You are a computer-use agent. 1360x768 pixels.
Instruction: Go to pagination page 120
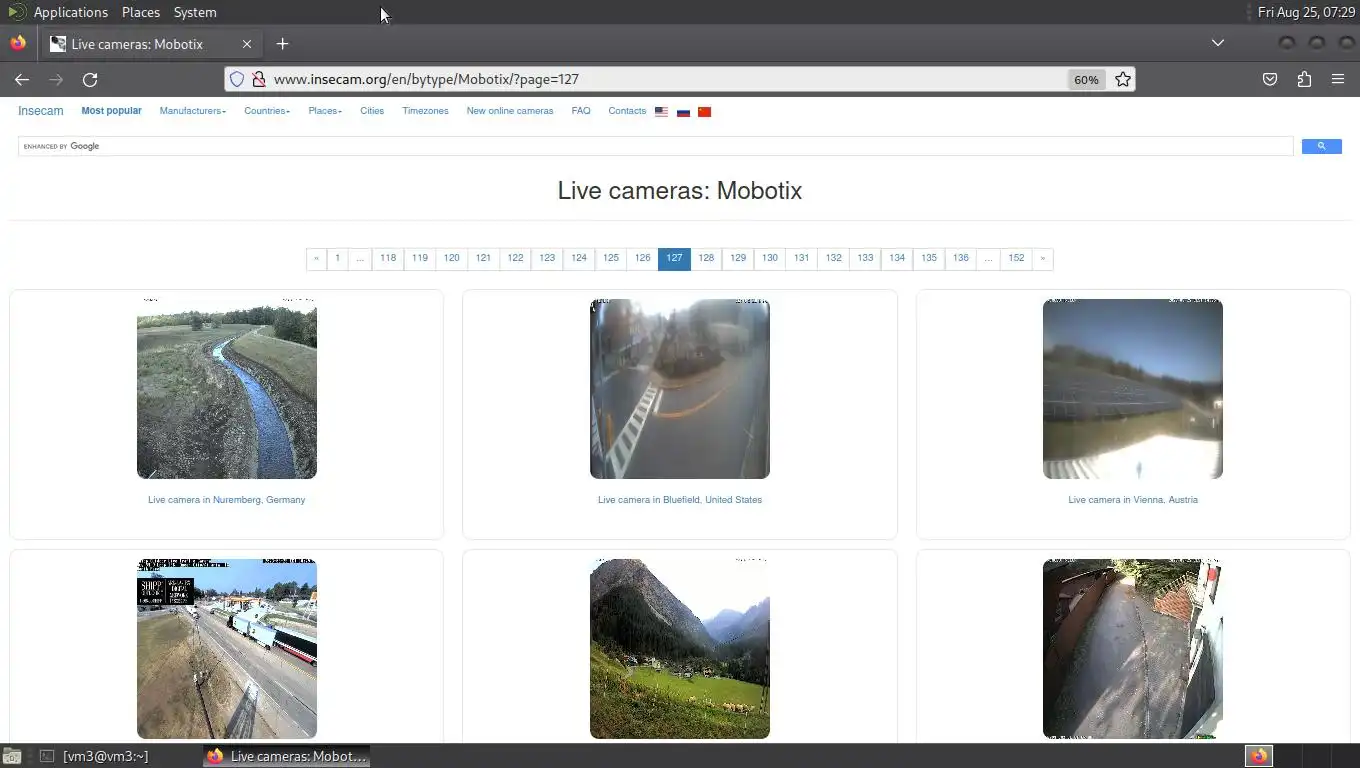click(x=452, y=258)
